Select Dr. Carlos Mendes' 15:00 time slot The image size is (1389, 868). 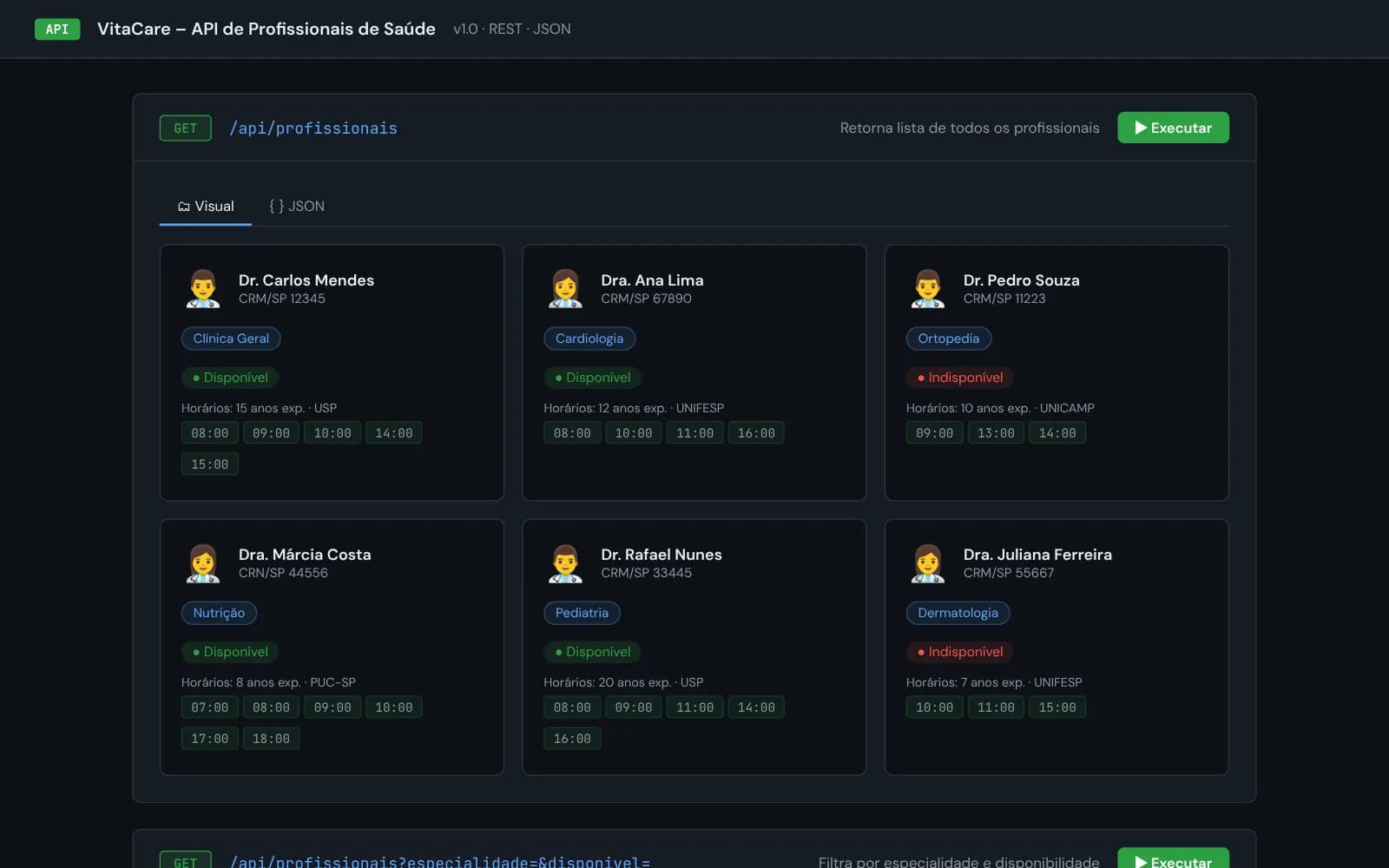coord(210,464)
